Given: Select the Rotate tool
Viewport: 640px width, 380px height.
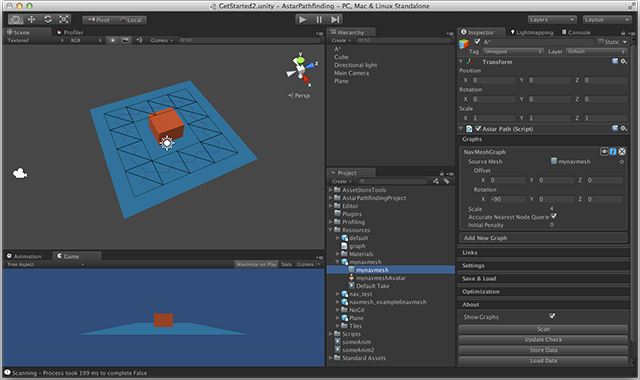Looking at the screenshot, I should pos(48,20).
